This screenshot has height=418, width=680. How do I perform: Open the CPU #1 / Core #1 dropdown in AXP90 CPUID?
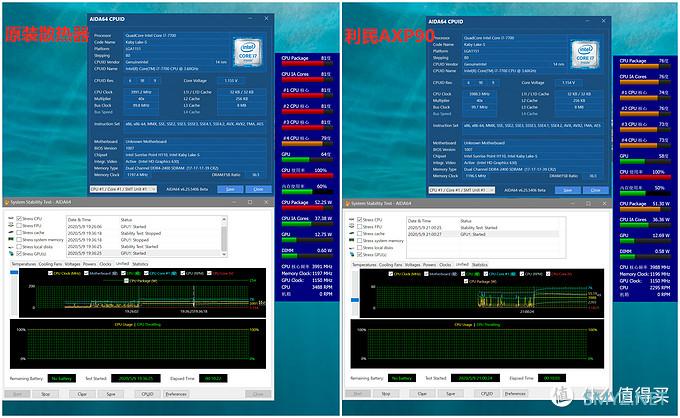(461, 190)
